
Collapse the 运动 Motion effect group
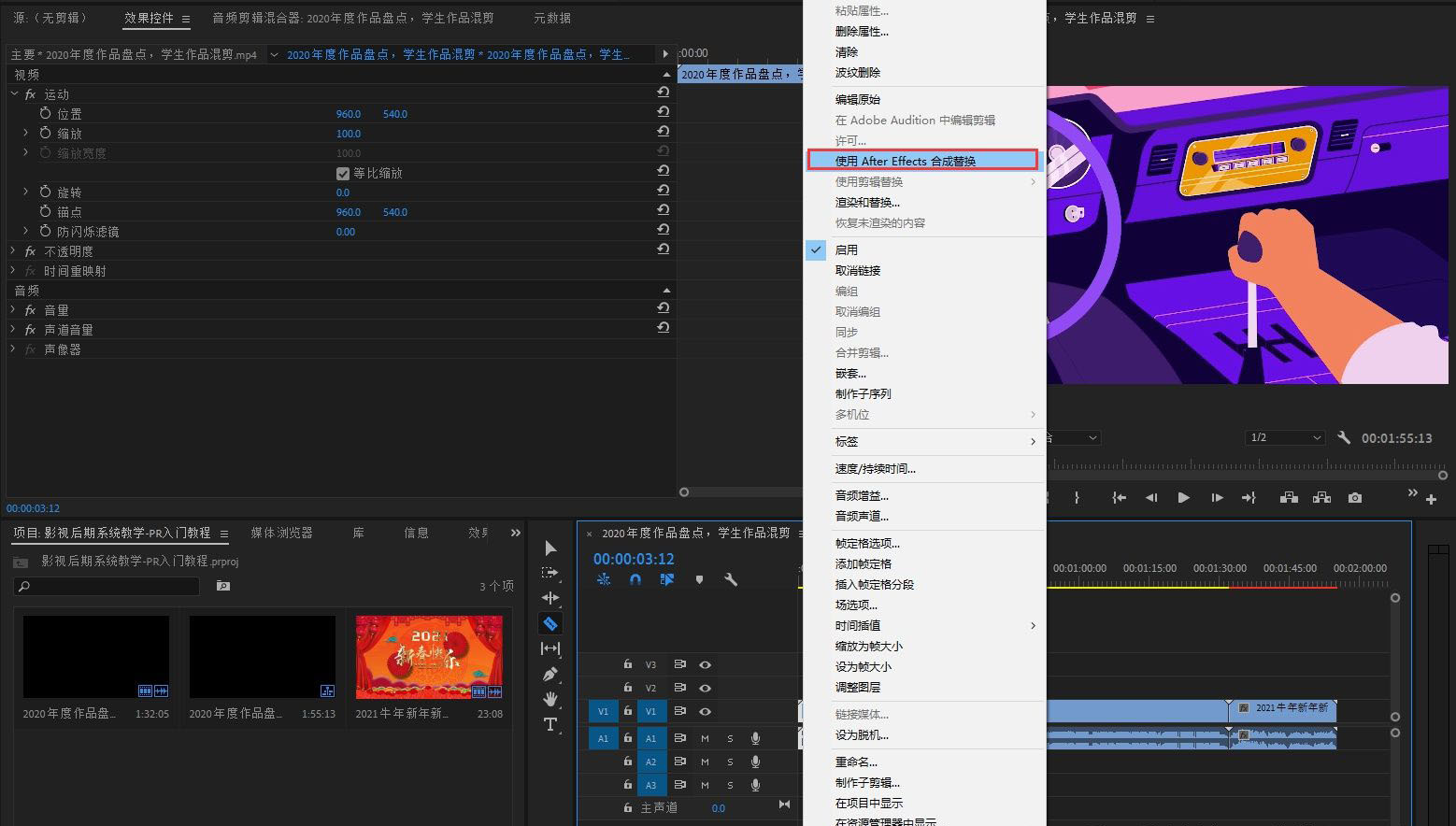click(14, 93)
